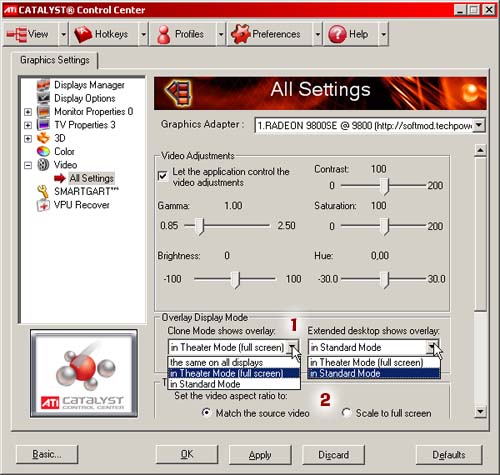Click the Clone Mode overlay combo box
Viewport: 500px width, 475px height.
[x=233, y=347]
